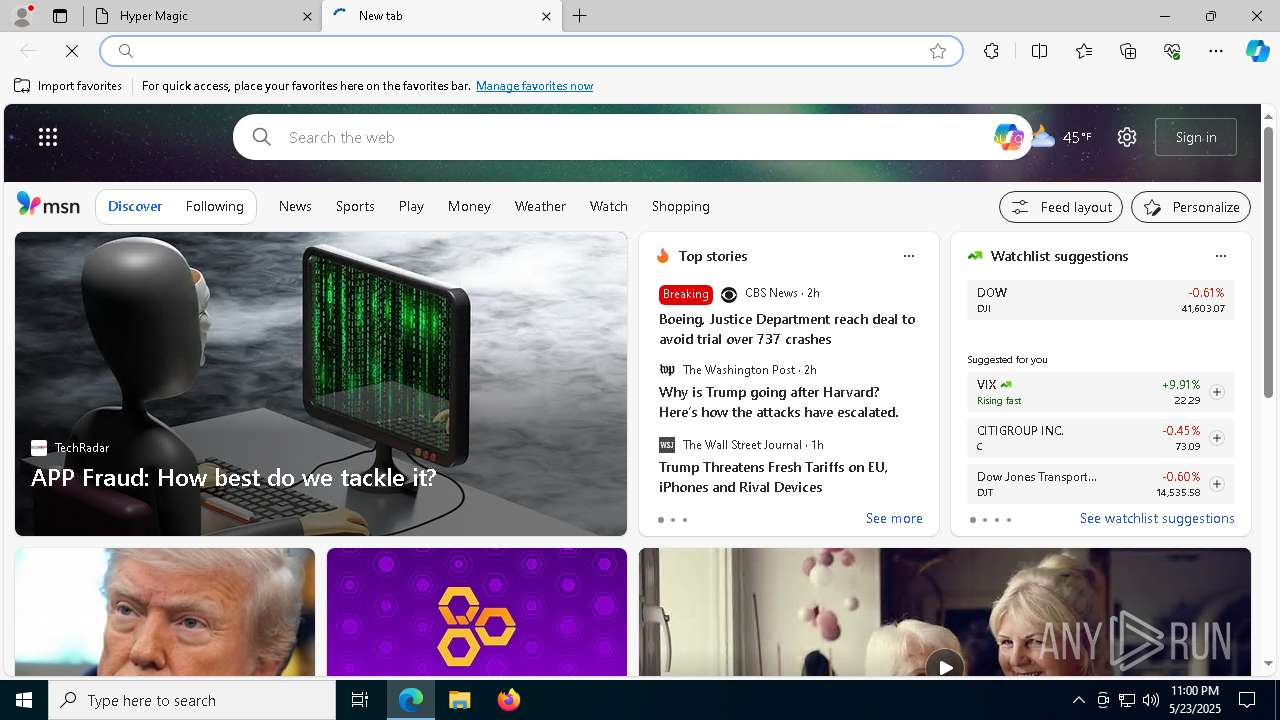Open weather showing 45°F
The height and width of the screenshot is (720, 1280).
coord(1062,137)
